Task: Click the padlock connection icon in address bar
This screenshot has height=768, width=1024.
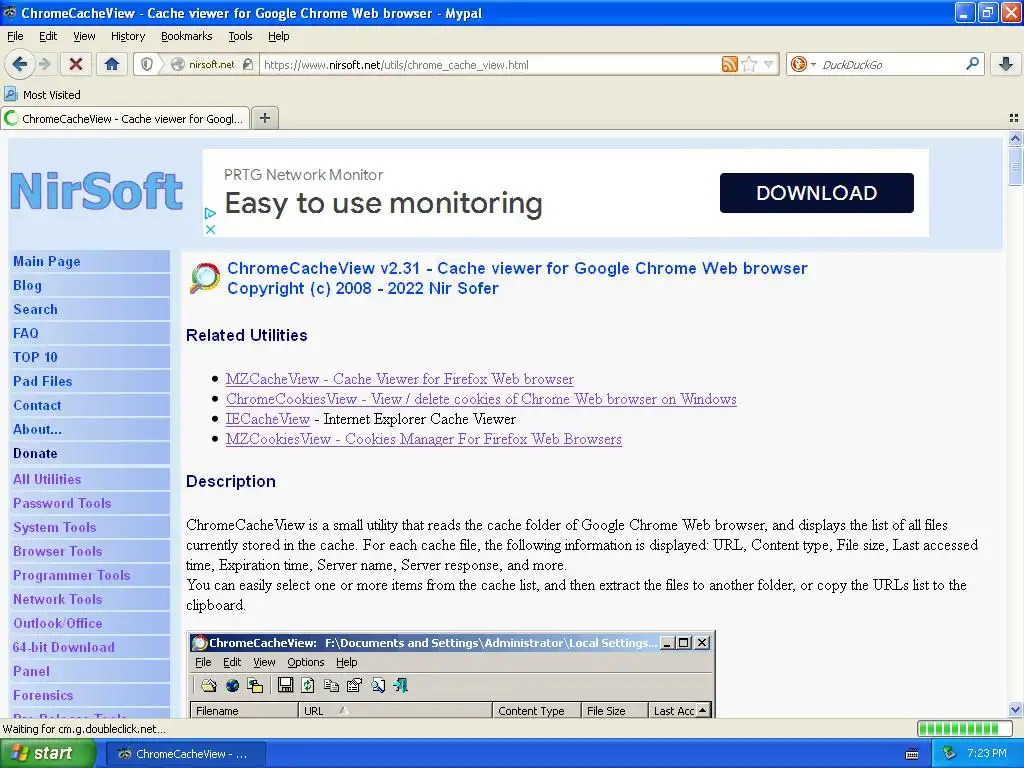Action: pos(248,64)
